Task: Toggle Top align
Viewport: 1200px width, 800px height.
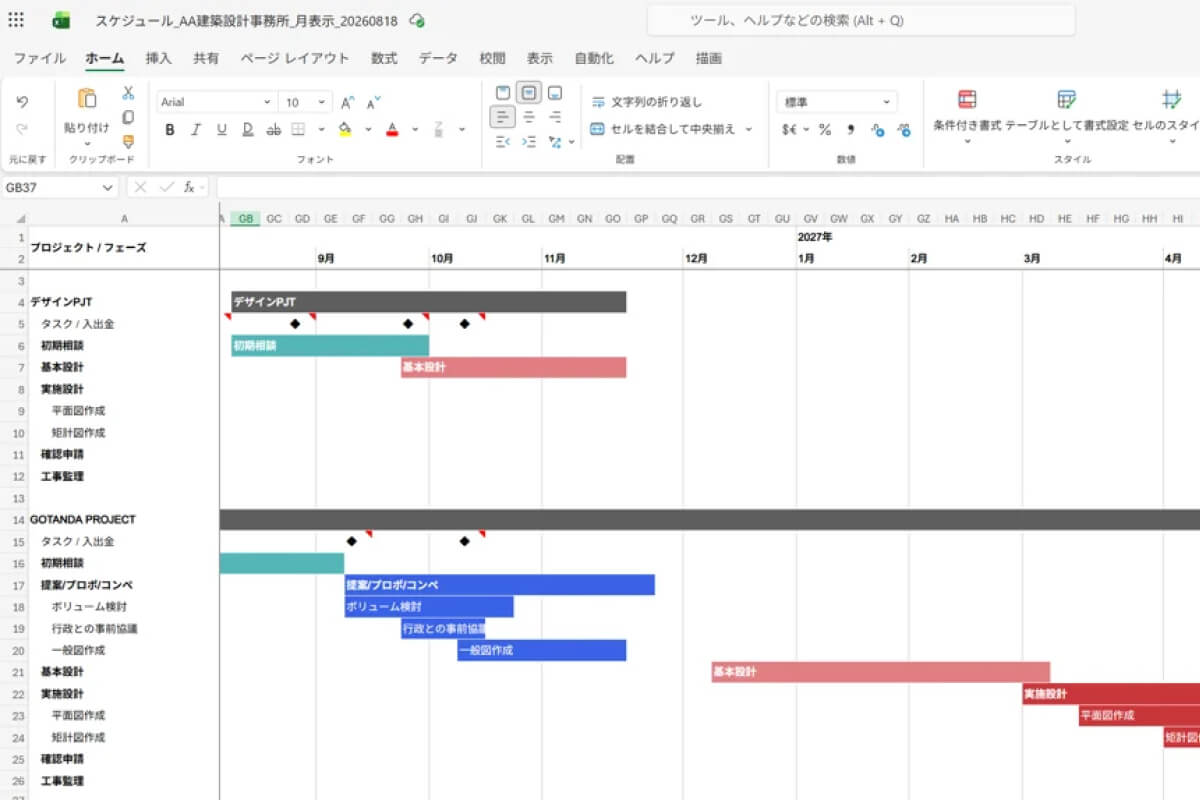Action: [x=503, y=93]
